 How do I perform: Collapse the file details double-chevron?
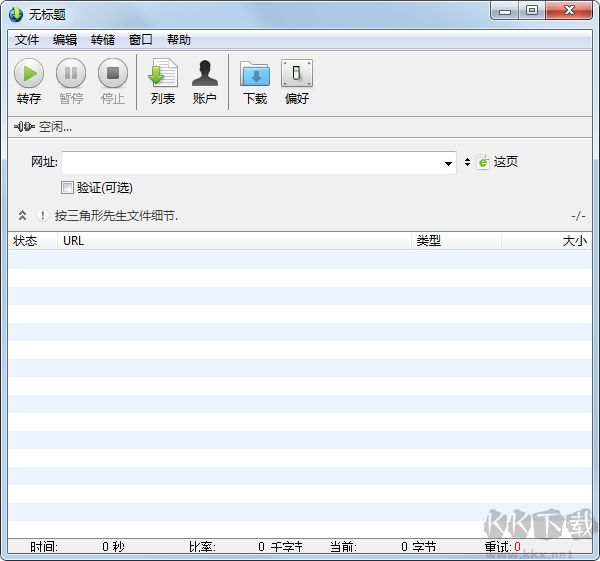click(22, 215)
